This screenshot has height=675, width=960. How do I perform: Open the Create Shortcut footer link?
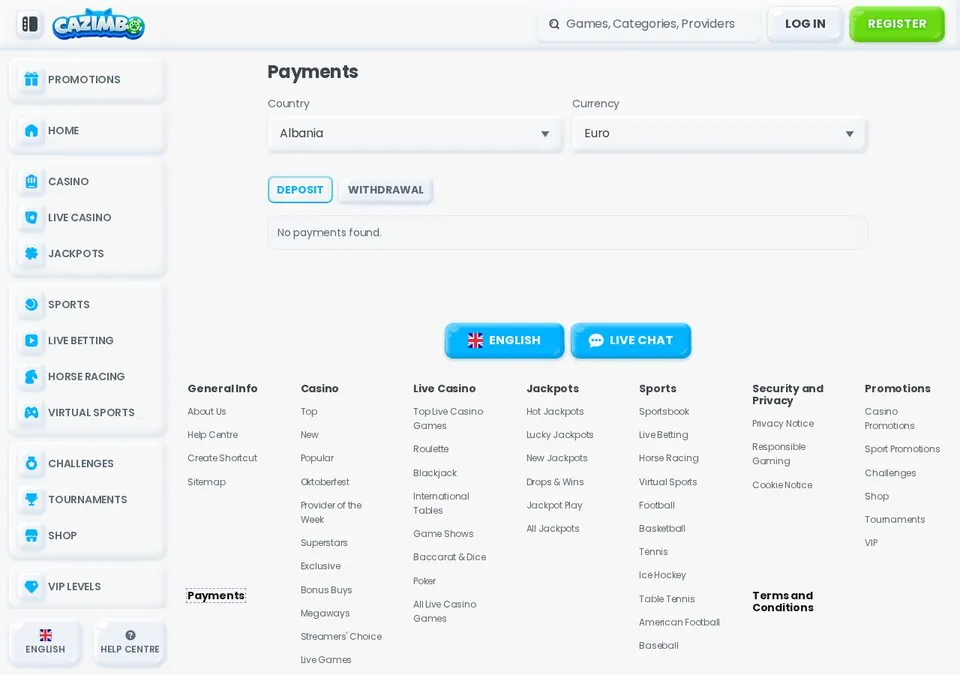tap(222, 458)
